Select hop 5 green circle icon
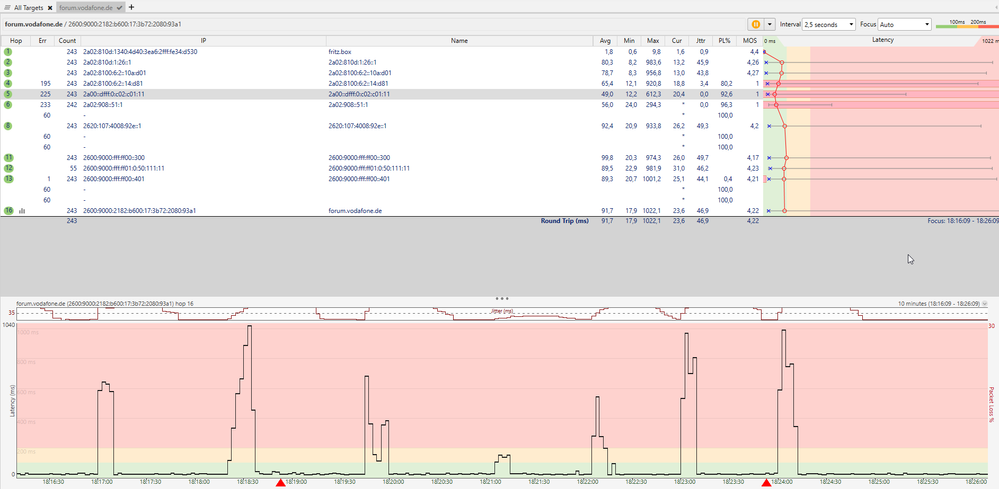Viewport: 999px width, 489px height. 8,94
